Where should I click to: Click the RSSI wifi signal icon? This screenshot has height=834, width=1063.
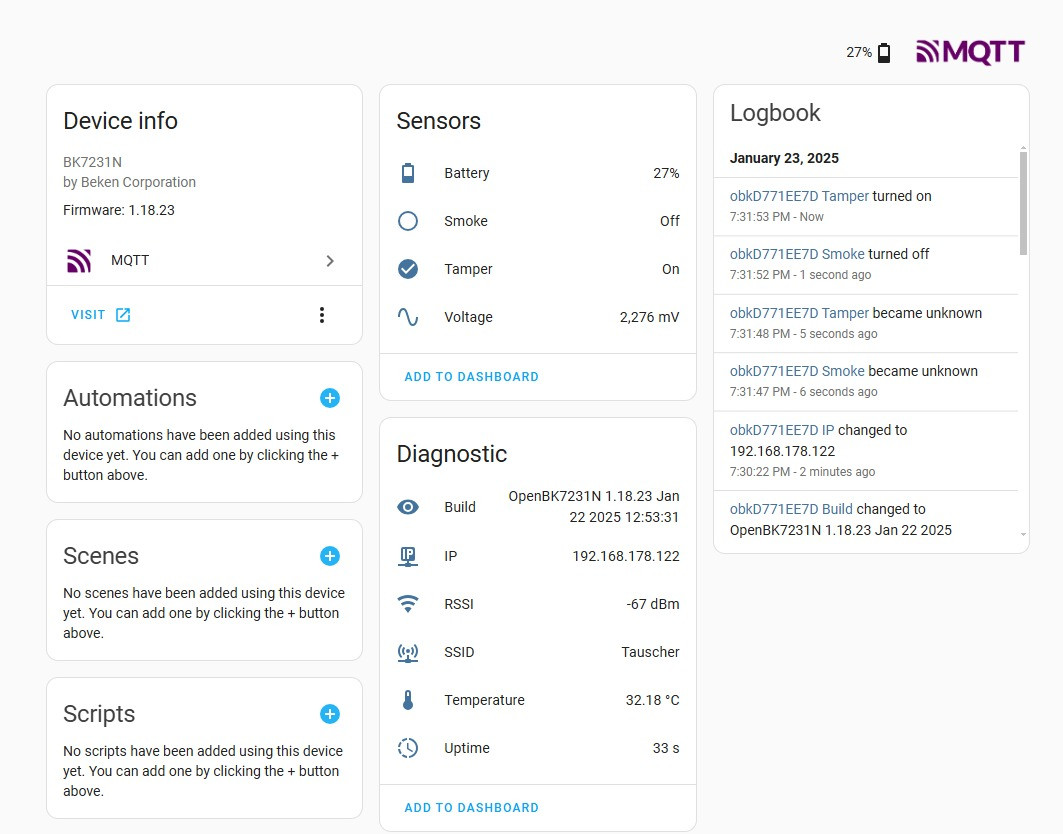tap(408, 604)
